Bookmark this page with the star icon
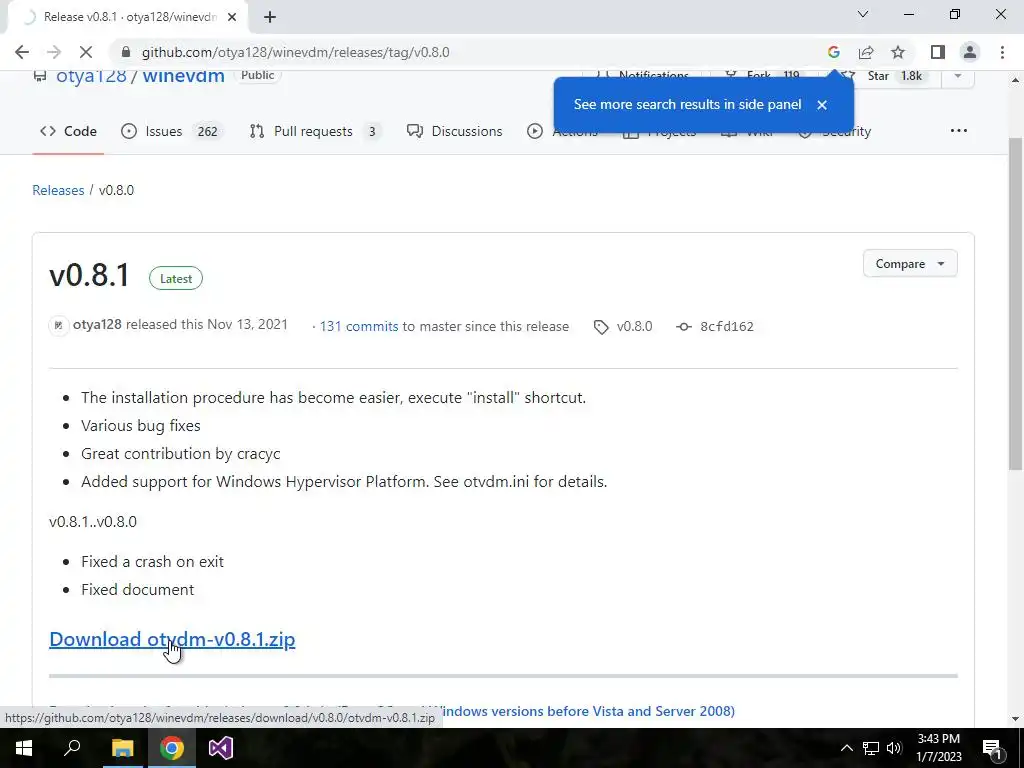The image size is (1024, 768). 898,52
